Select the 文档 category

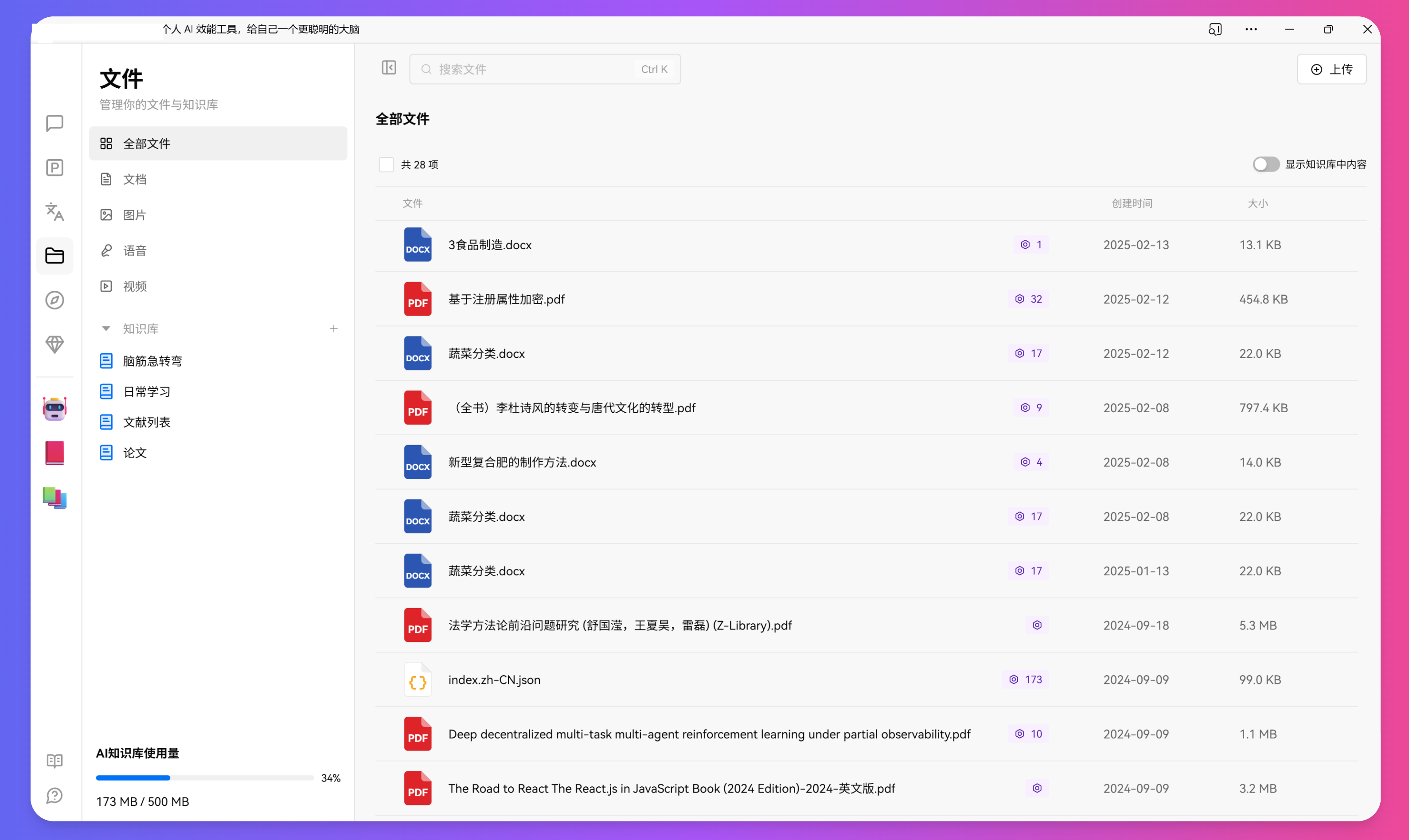pos(135,180)
